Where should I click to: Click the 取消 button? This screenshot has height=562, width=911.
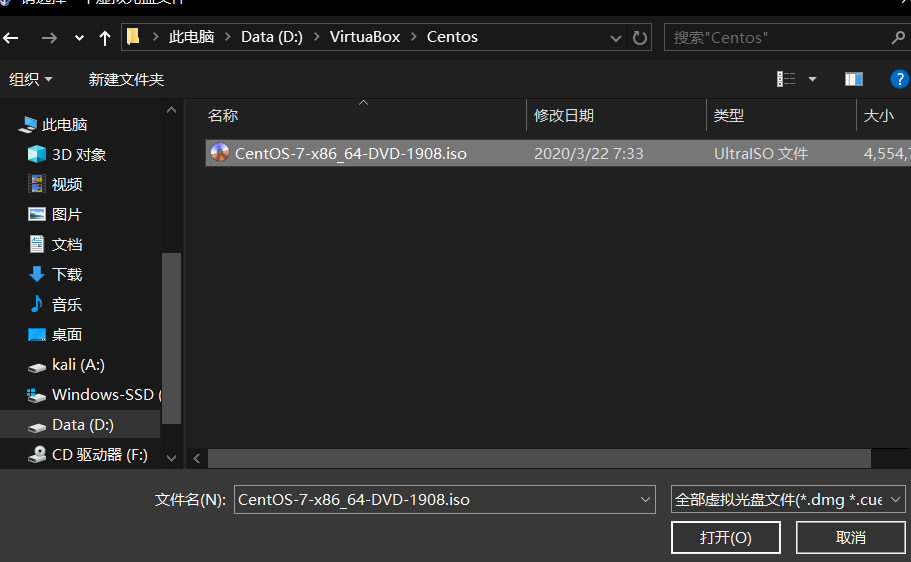(x=851, y=538)
